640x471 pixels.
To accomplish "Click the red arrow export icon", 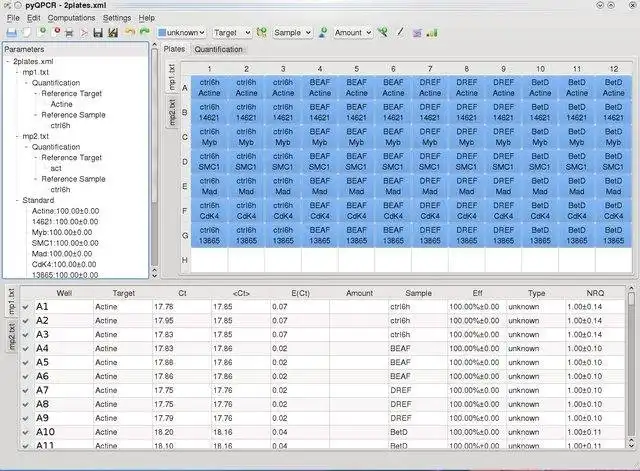I will 84,33.
